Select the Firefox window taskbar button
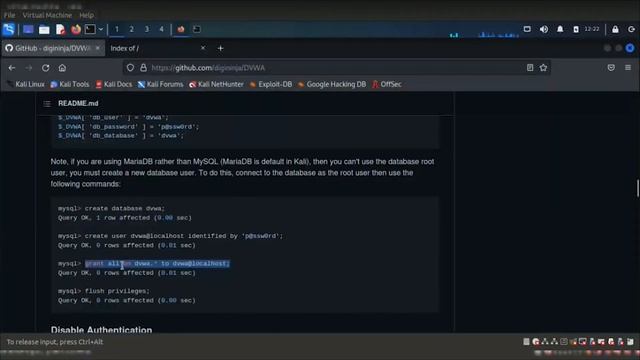Viewport: 640px width, 360px height. point(181,29)
